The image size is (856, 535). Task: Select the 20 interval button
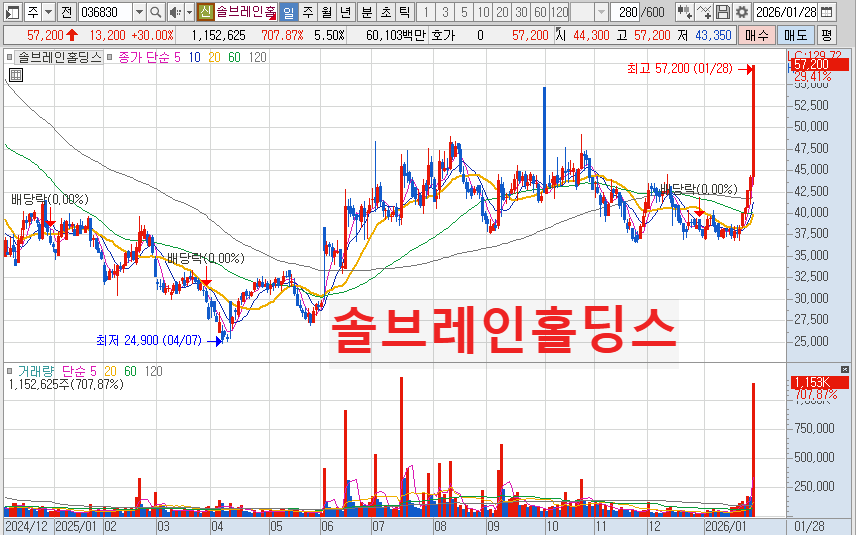(x=502, y=12)
